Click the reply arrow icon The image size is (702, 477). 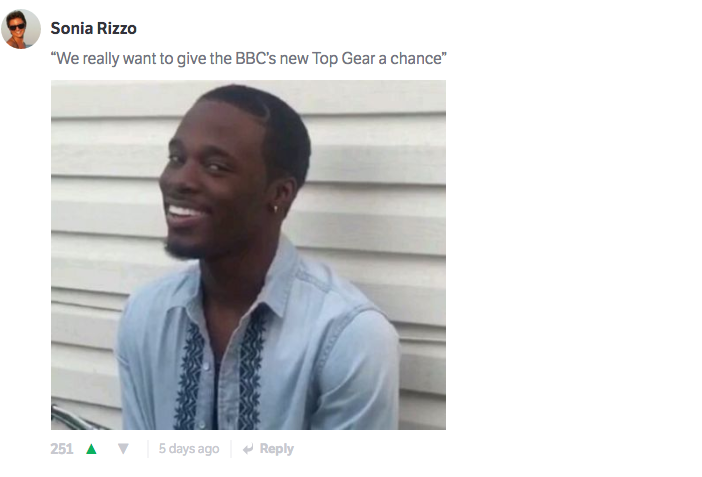pos(248,449)
